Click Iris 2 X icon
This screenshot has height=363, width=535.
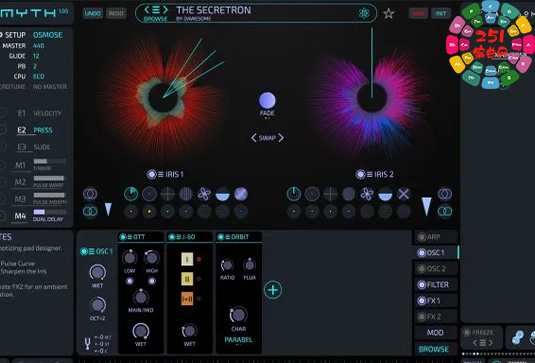tap(403, 194)
